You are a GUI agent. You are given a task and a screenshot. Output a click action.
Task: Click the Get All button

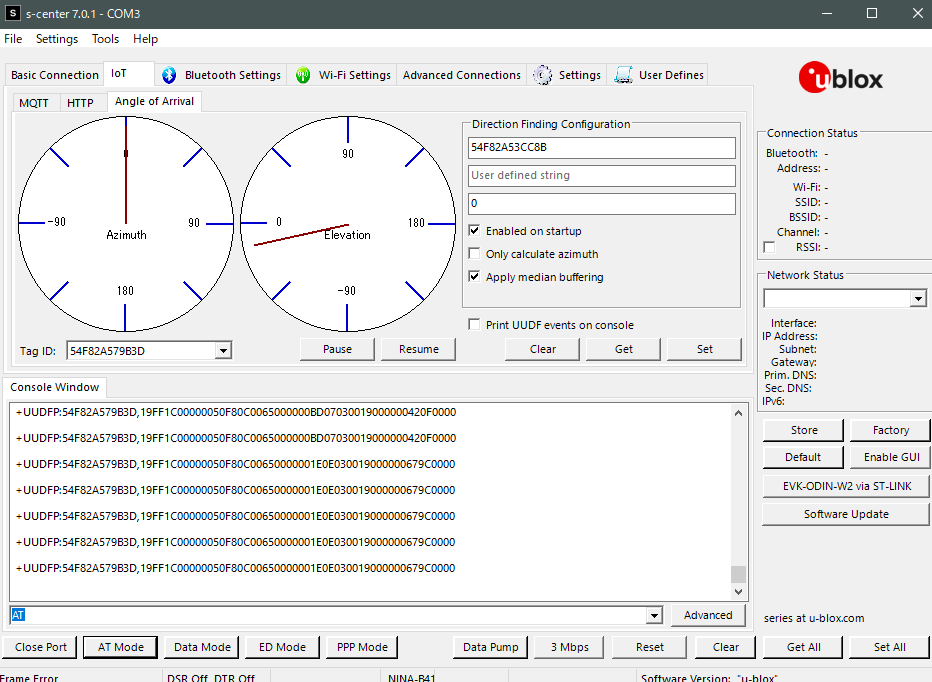803,647
